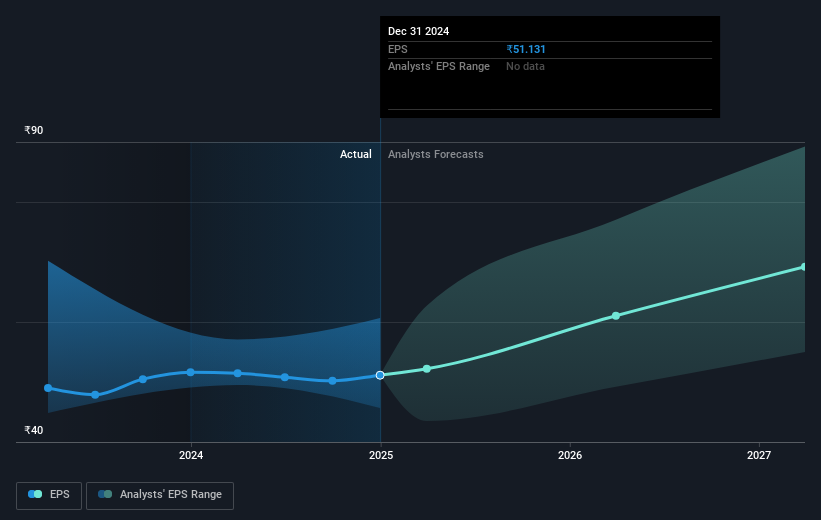This screenshot has height=520, width=821.
Task: Select the forecast data point after 2026
Action: coord(616,316)
